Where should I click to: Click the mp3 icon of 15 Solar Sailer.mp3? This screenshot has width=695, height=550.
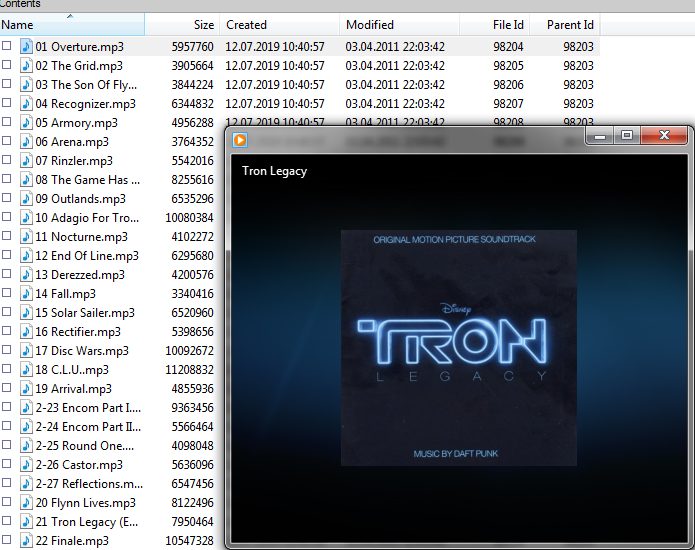coord(26,312)
